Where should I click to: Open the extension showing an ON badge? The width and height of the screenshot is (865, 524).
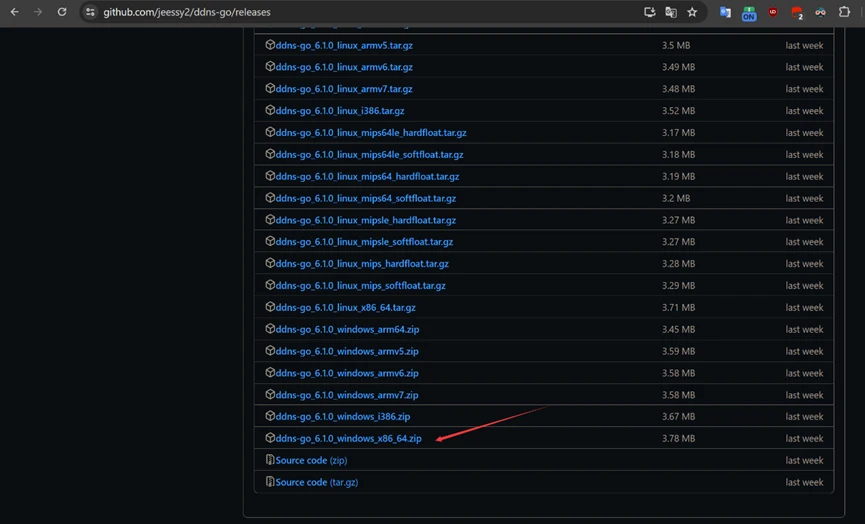point(749,13)
